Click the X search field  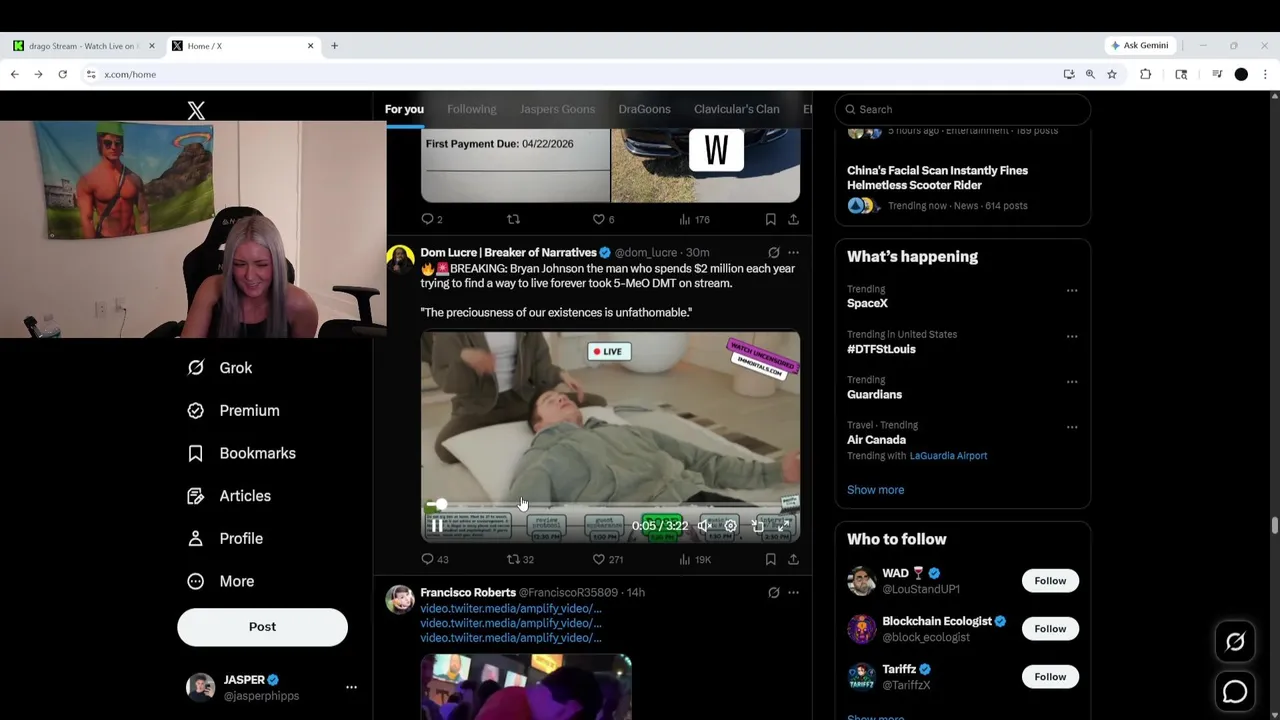click(x=963, y=109)
